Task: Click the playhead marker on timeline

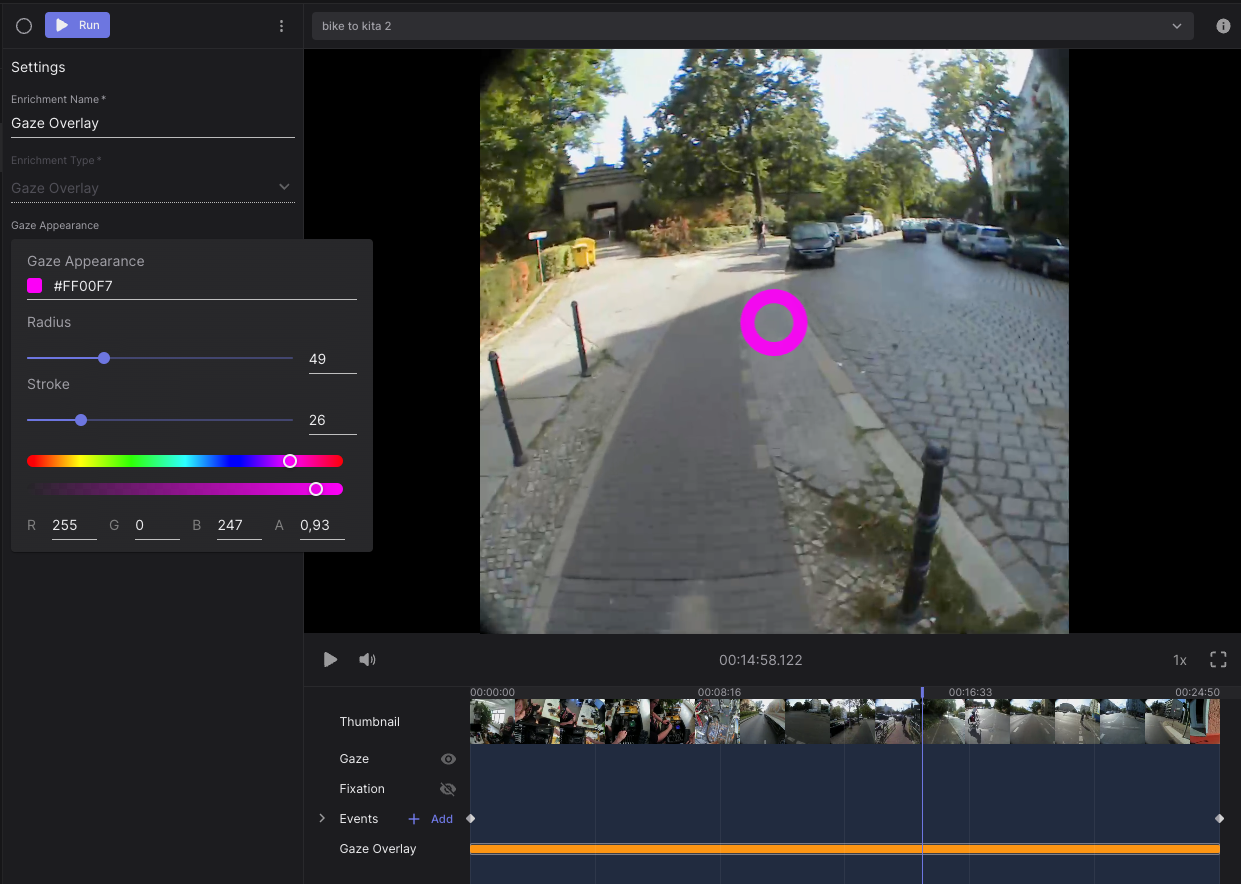Action: [x=922, y=692]
